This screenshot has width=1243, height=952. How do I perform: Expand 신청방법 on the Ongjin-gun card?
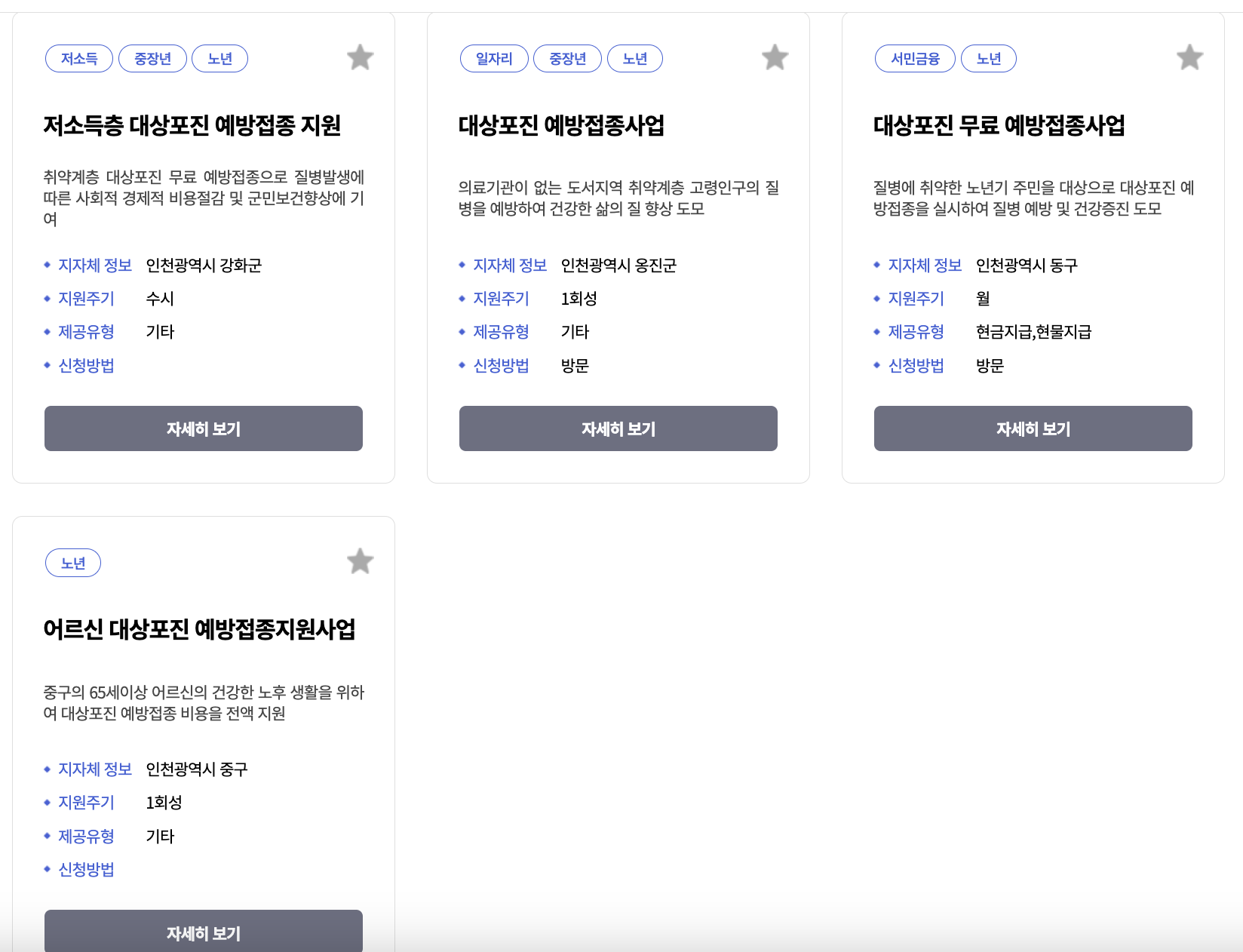[x=502, y=365]
